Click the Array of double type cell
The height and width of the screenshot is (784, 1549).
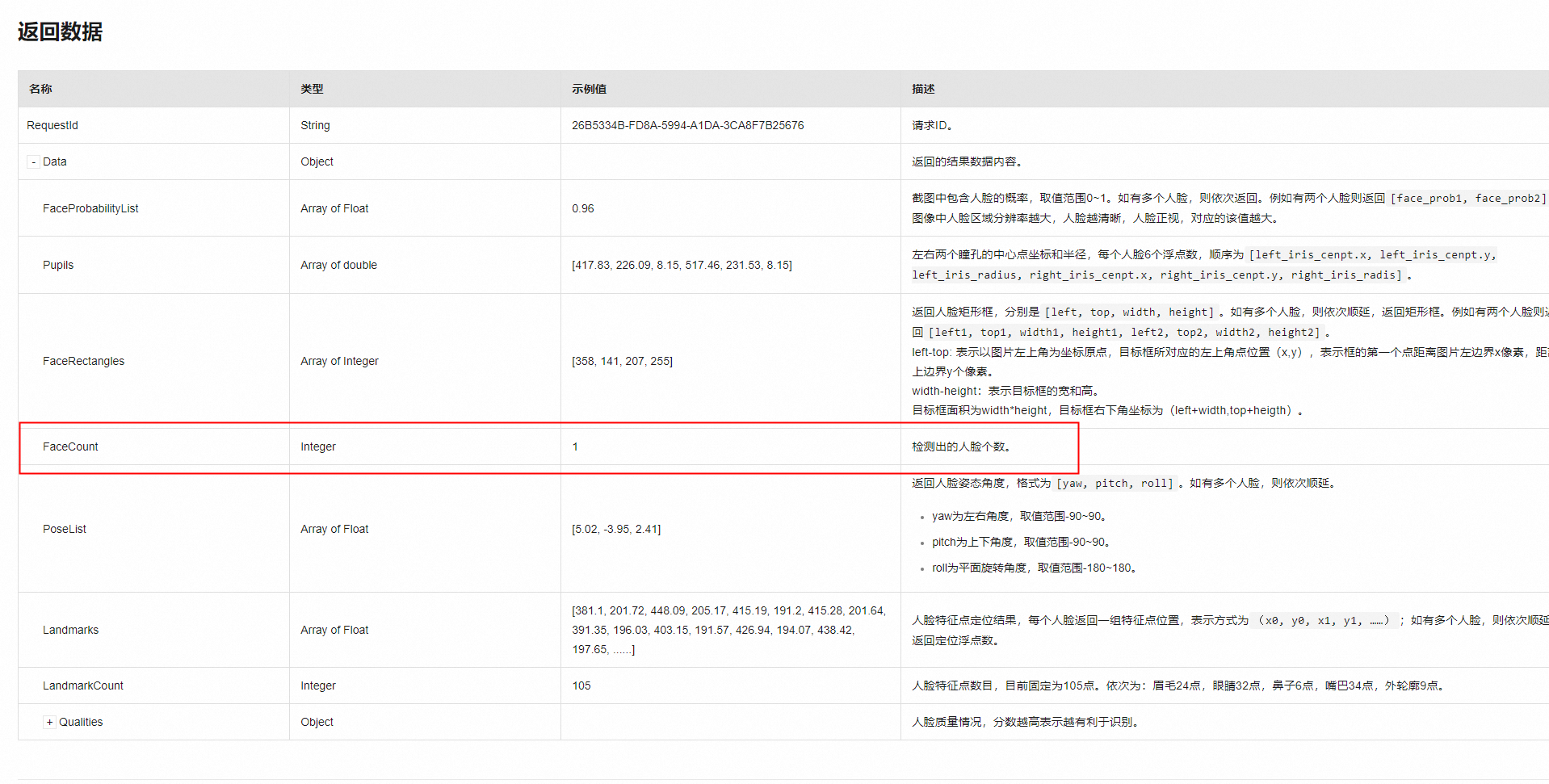pyautogui.click(x=338, y=265)
